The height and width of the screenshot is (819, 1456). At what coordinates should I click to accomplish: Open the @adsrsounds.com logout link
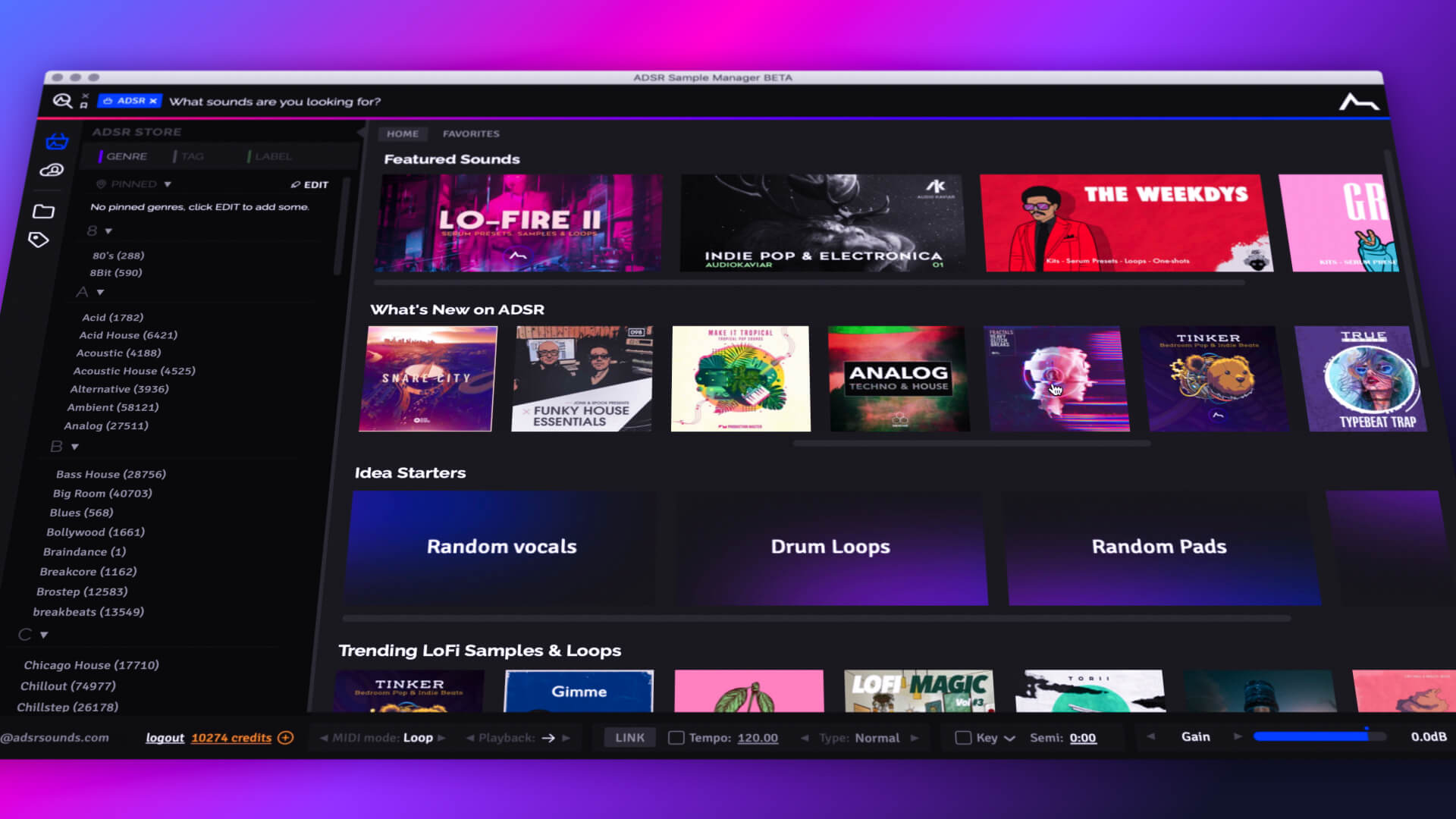(x=164, y=737)
